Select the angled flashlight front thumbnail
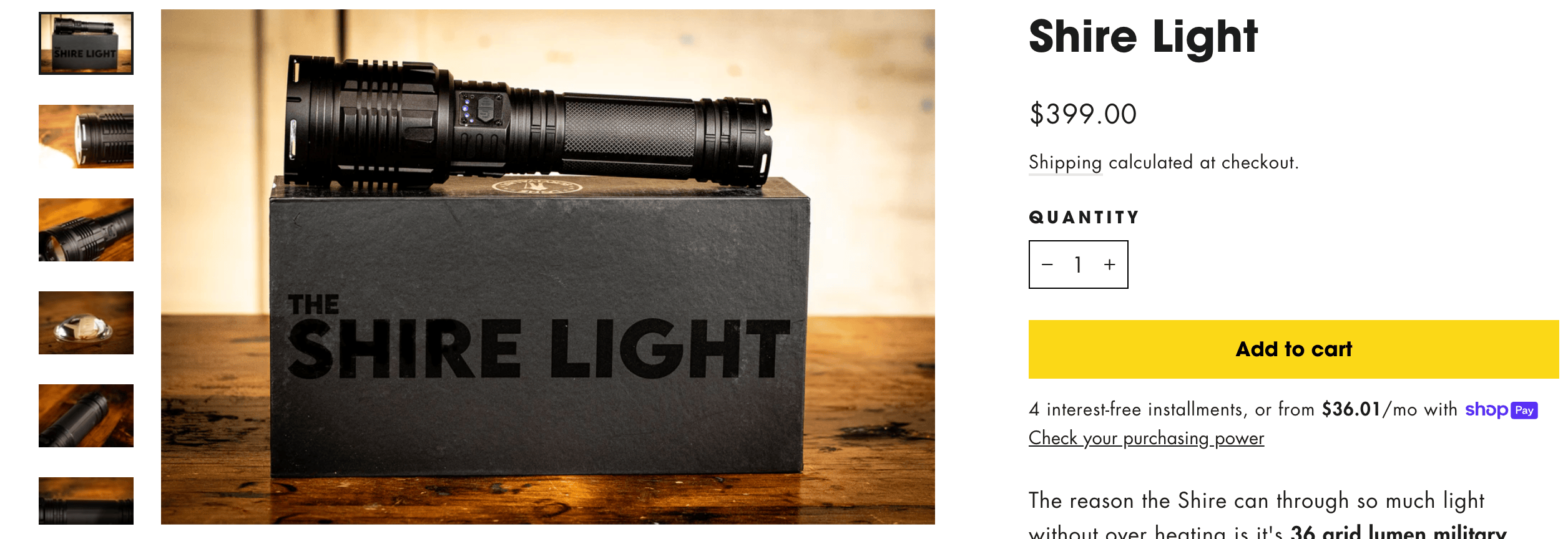This screenshot has height=539, width=1568. 86,230
